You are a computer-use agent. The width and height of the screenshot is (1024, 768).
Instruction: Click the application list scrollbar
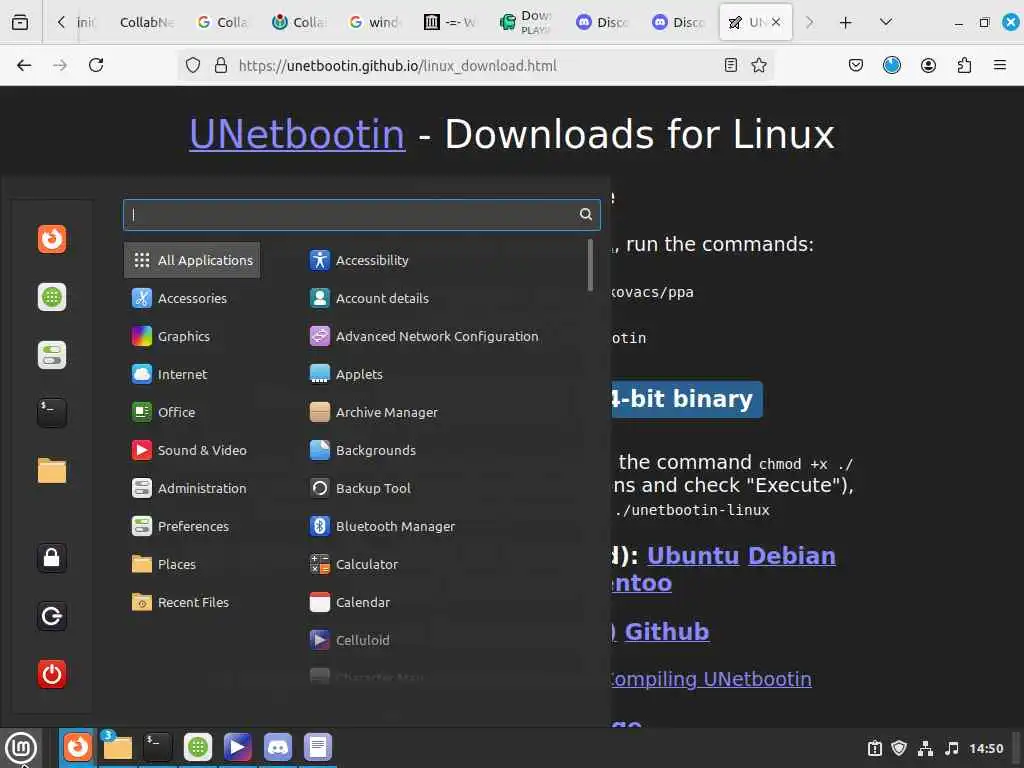[590, 265]
